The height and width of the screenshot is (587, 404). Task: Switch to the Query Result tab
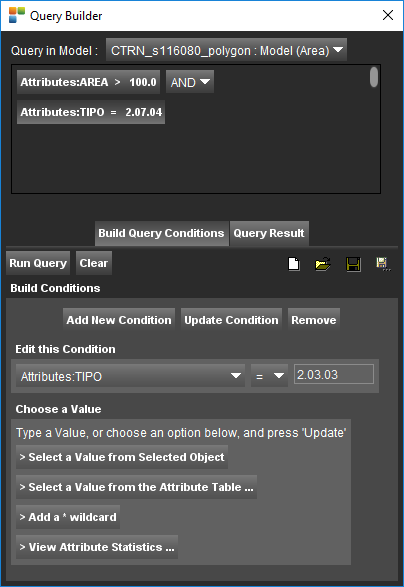(269, 233)
